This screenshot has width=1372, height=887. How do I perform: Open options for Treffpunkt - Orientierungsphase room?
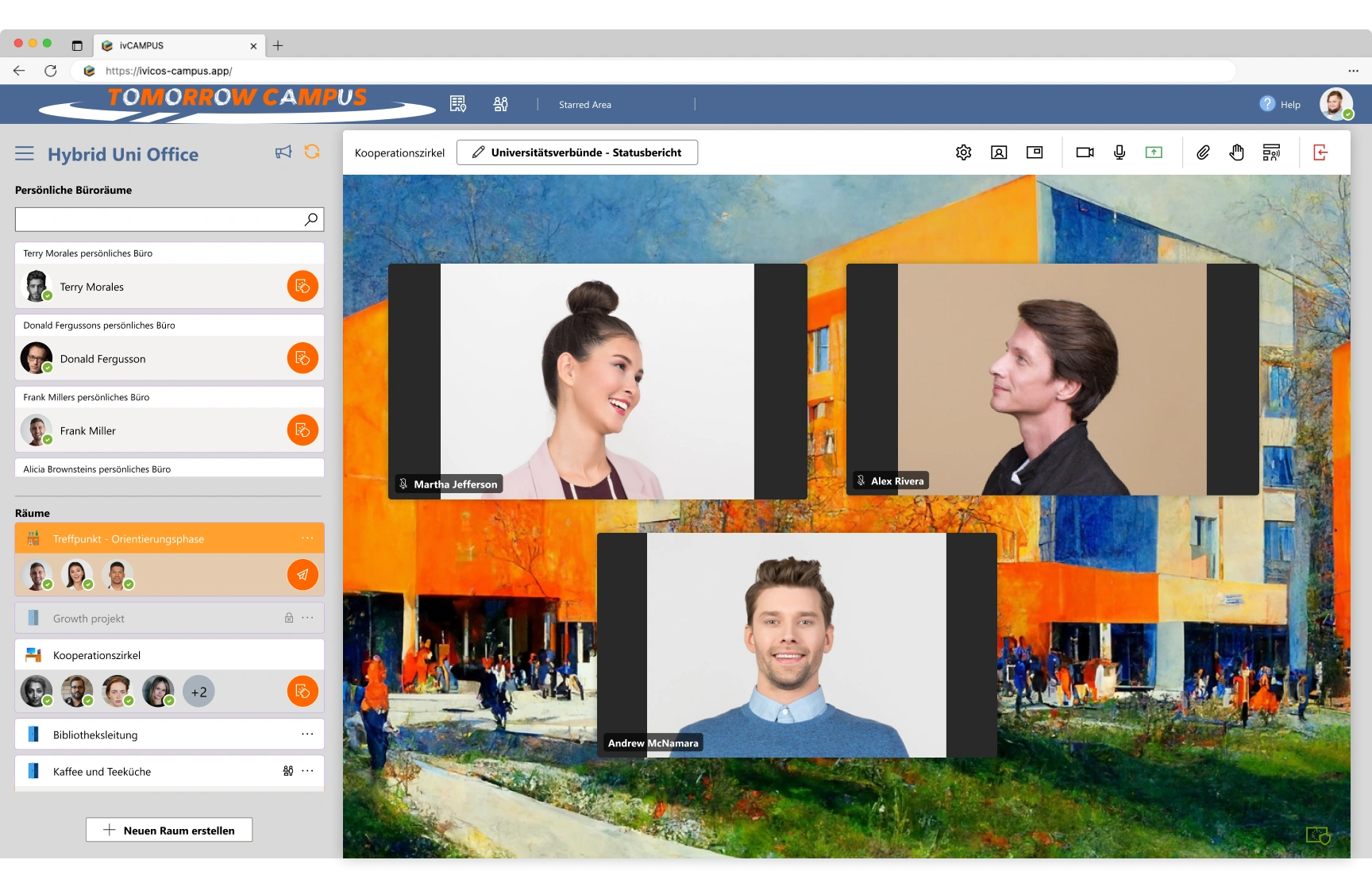point(307,538)
